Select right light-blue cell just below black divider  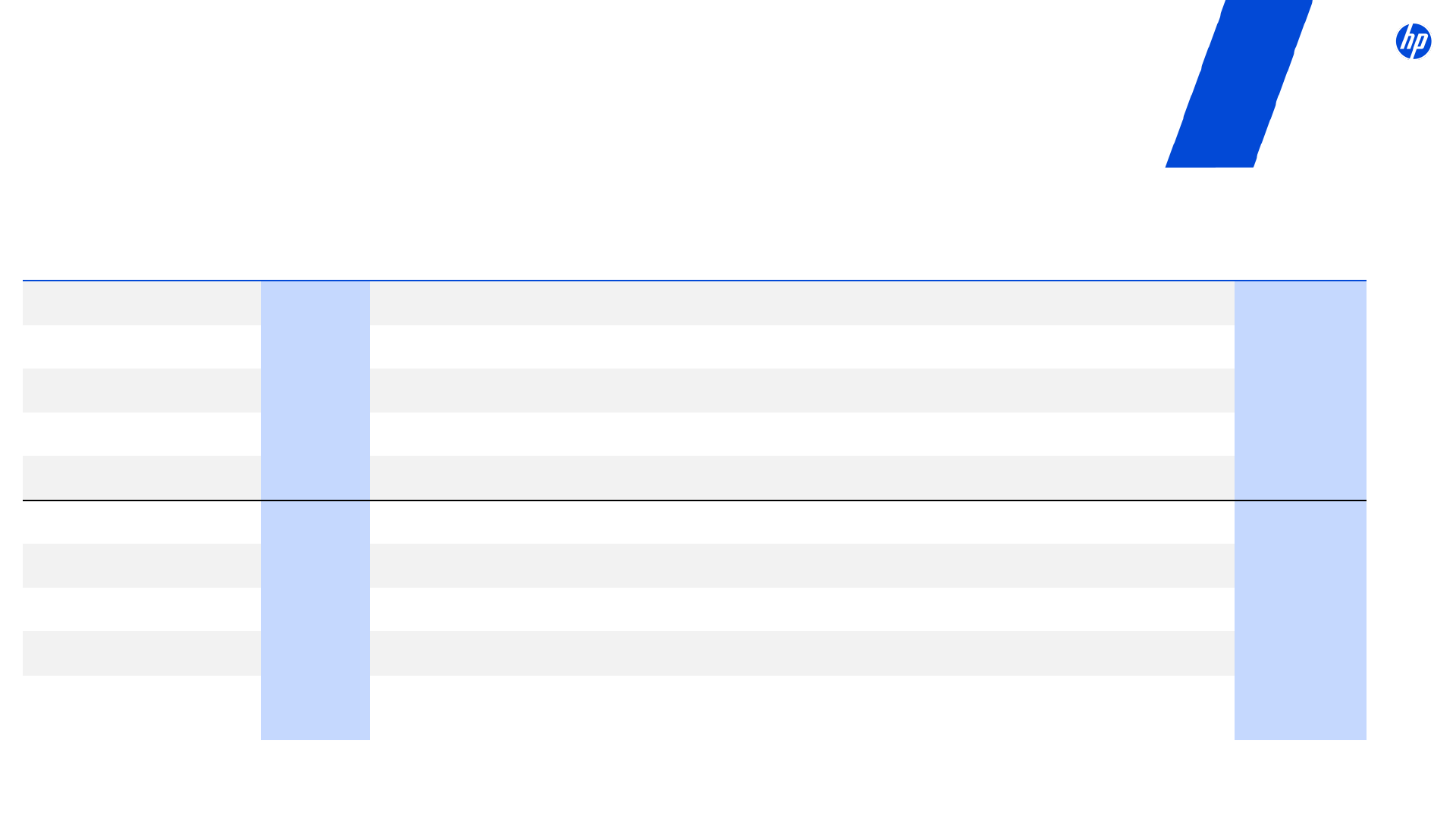click(1300, 522)
